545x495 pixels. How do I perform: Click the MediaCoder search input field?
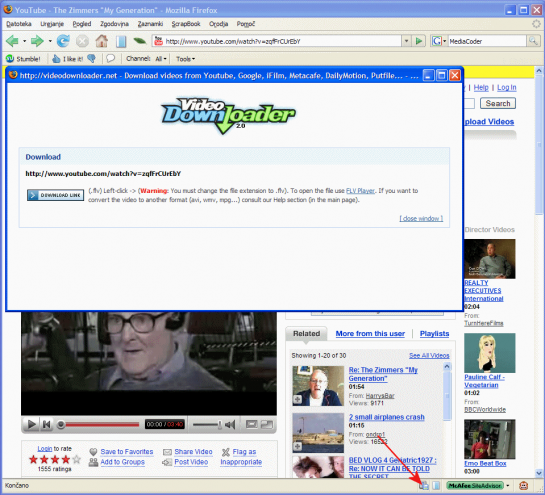pyautogui.click(x=487, y=41)
